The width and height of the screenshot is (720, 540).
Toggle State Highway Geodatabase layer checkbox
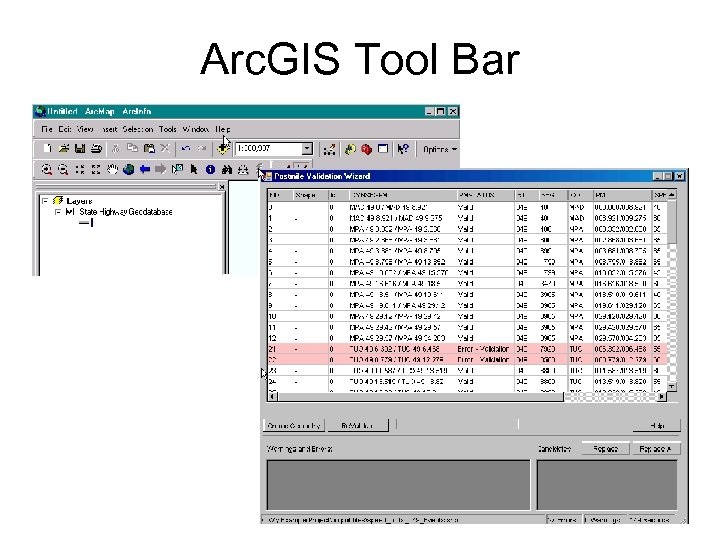click(69, 212)
